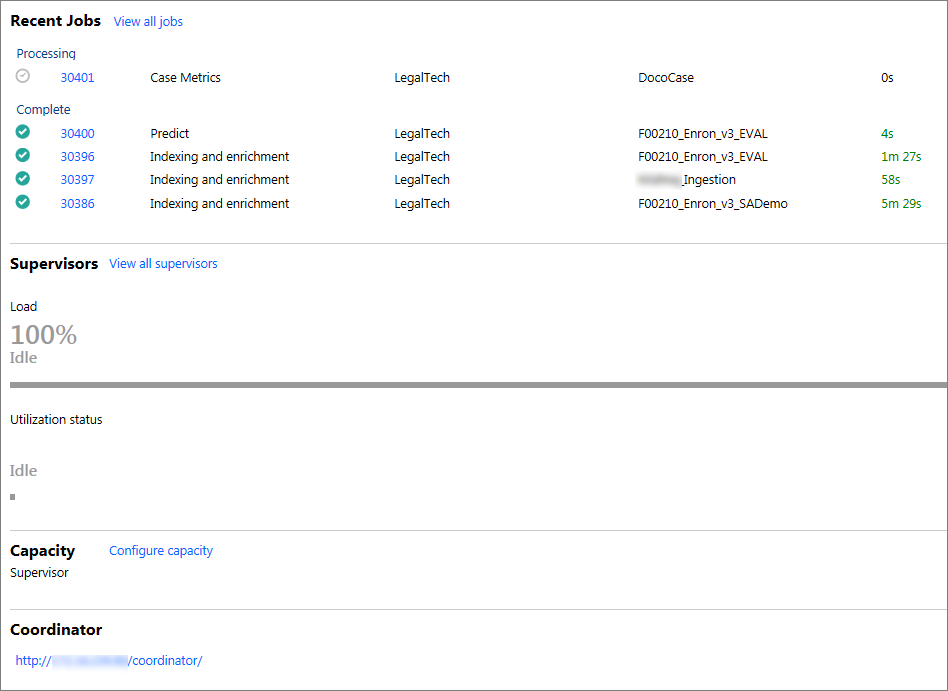
Task: Open View all jobs
Action: click(147, 21)
